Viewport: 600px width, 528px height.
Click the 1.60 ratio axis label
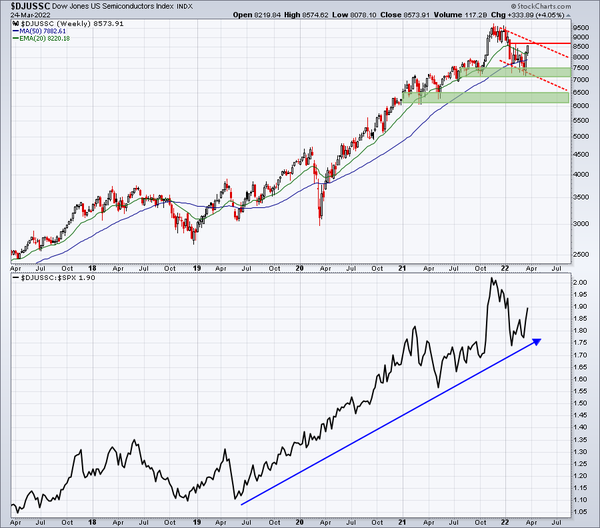pos(580,379)
